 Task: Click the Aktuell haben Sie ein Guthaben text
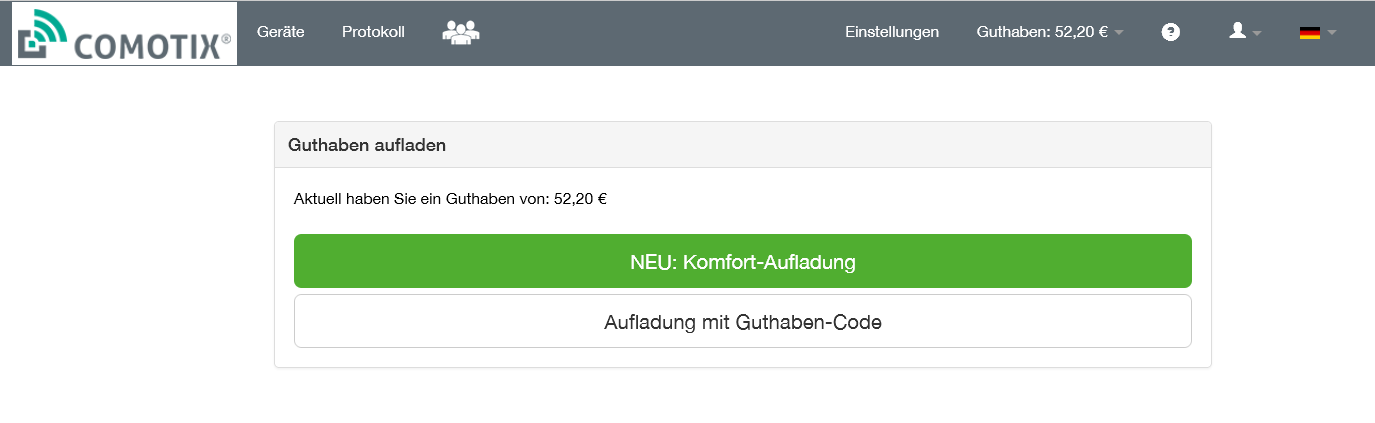click(421, 199)
